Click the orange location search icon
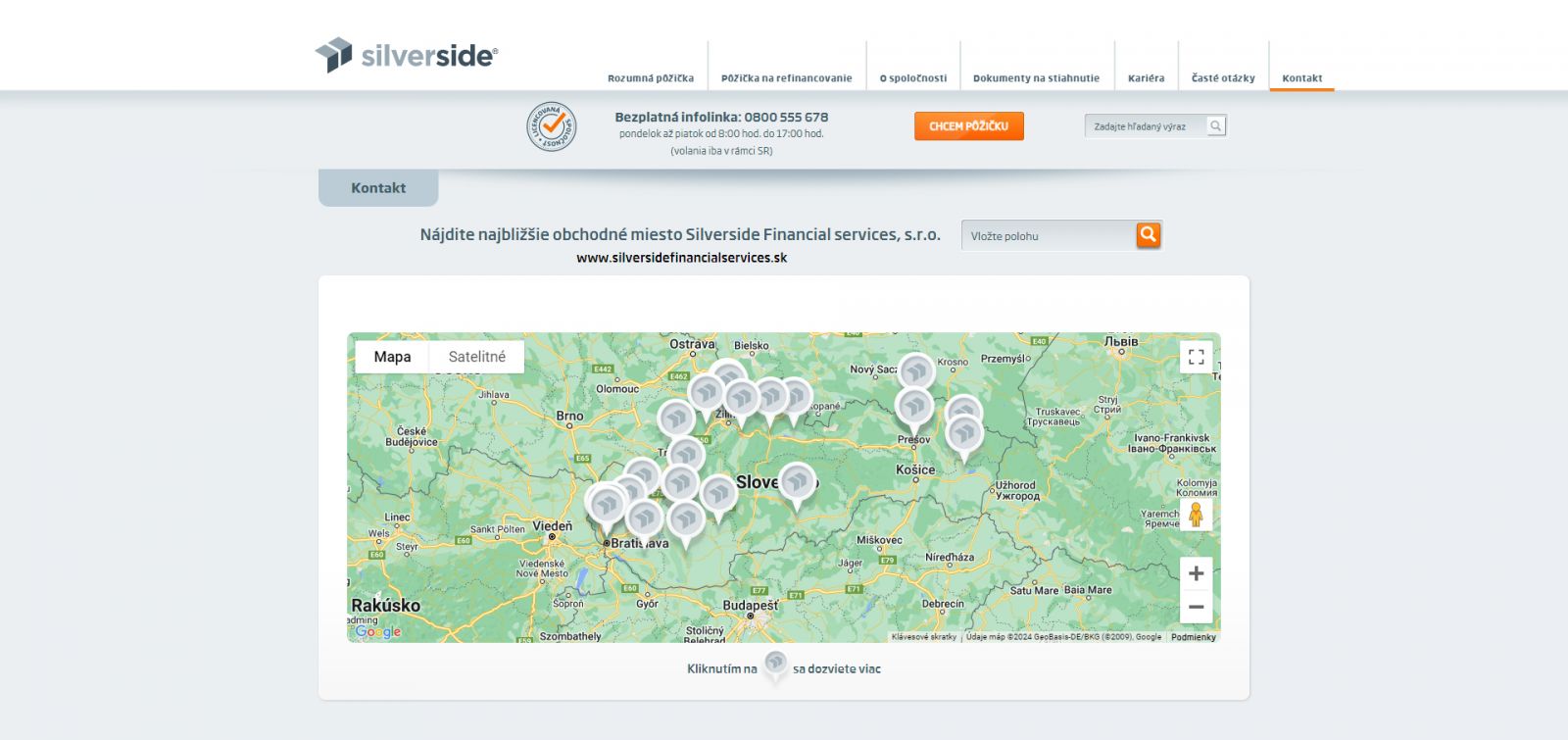 tap(1148, 235)
